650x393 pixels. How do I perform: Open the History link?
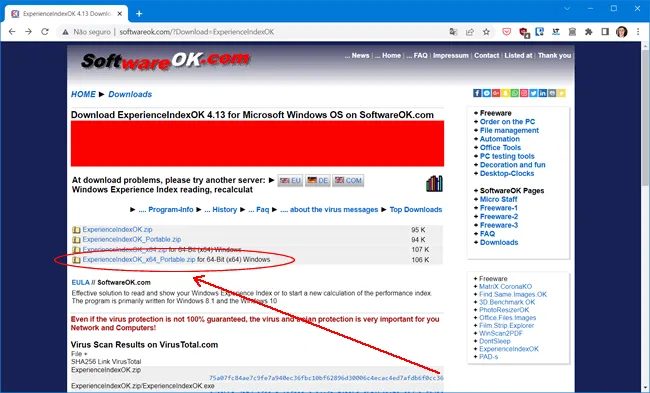click(x=226, y=210)
